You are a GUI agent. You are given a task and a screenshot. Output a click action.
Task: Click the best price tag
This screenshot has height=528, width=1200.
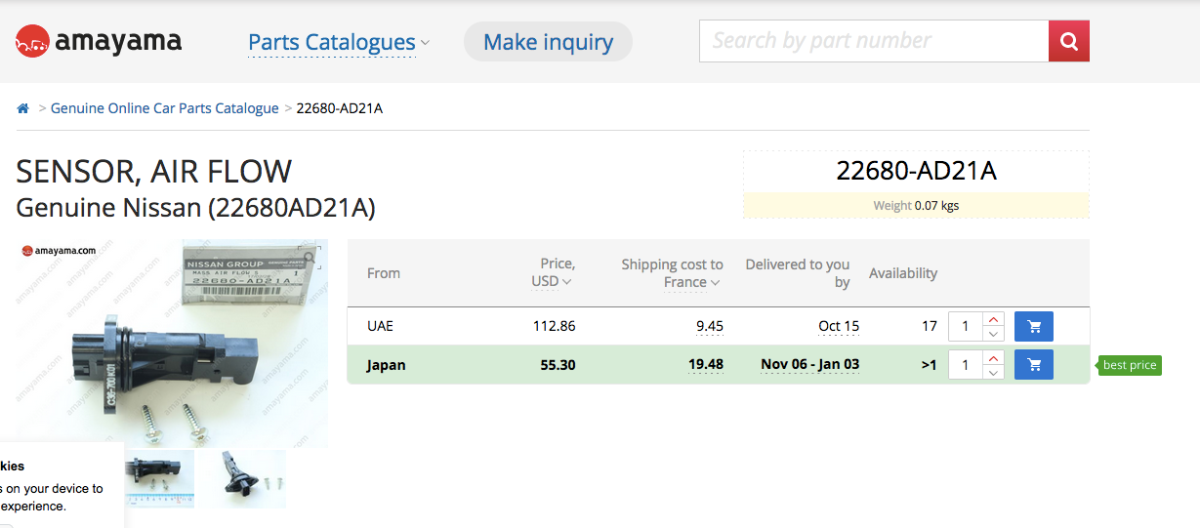[x=1129, y=365]
